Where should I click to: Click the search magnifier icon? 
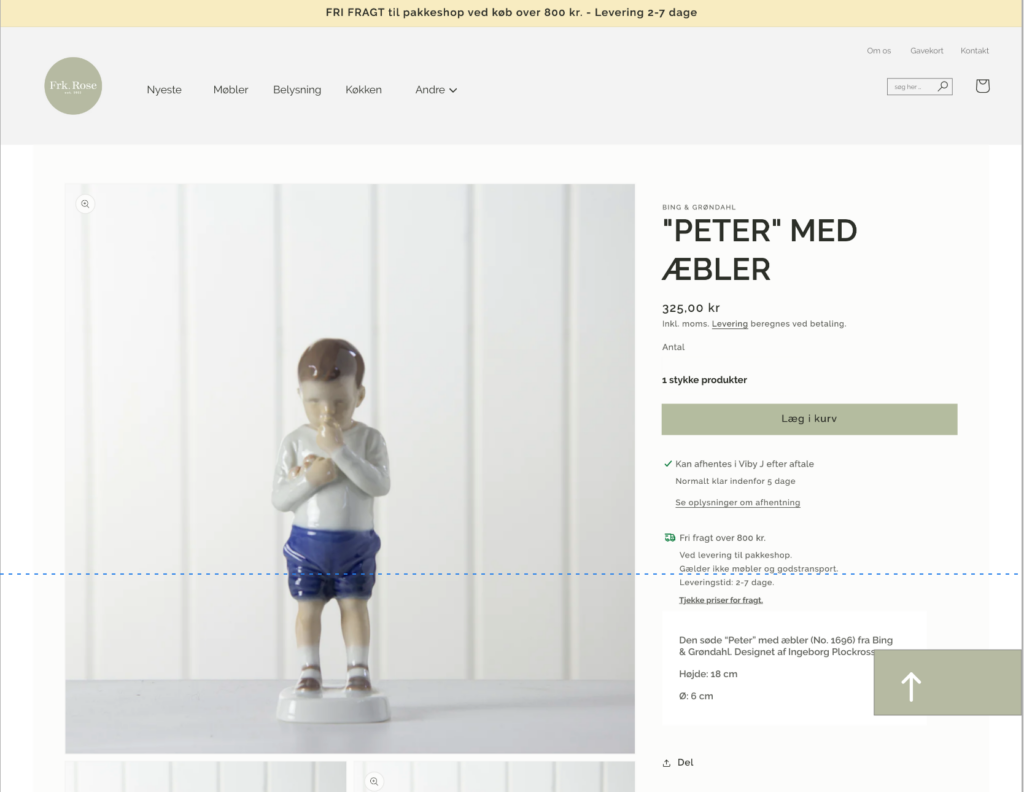pos(943,86)
